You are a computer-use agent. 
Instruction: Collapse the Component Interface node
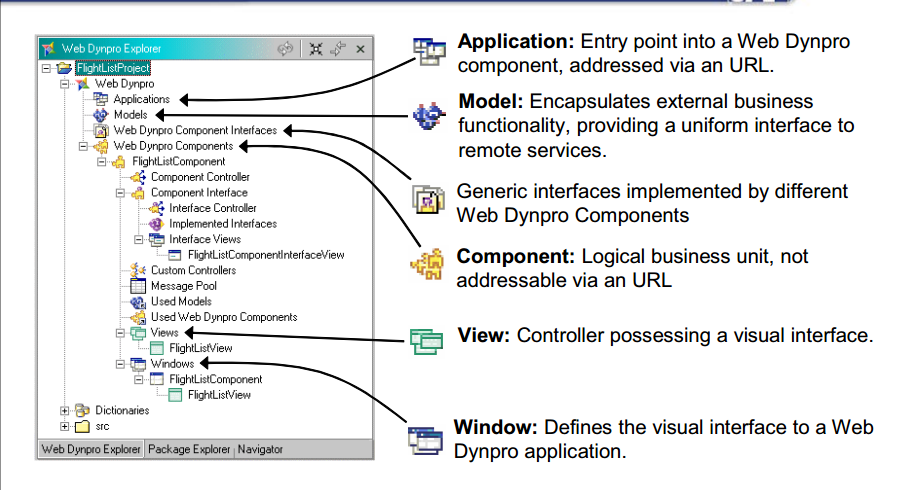(x=120, y=193)
